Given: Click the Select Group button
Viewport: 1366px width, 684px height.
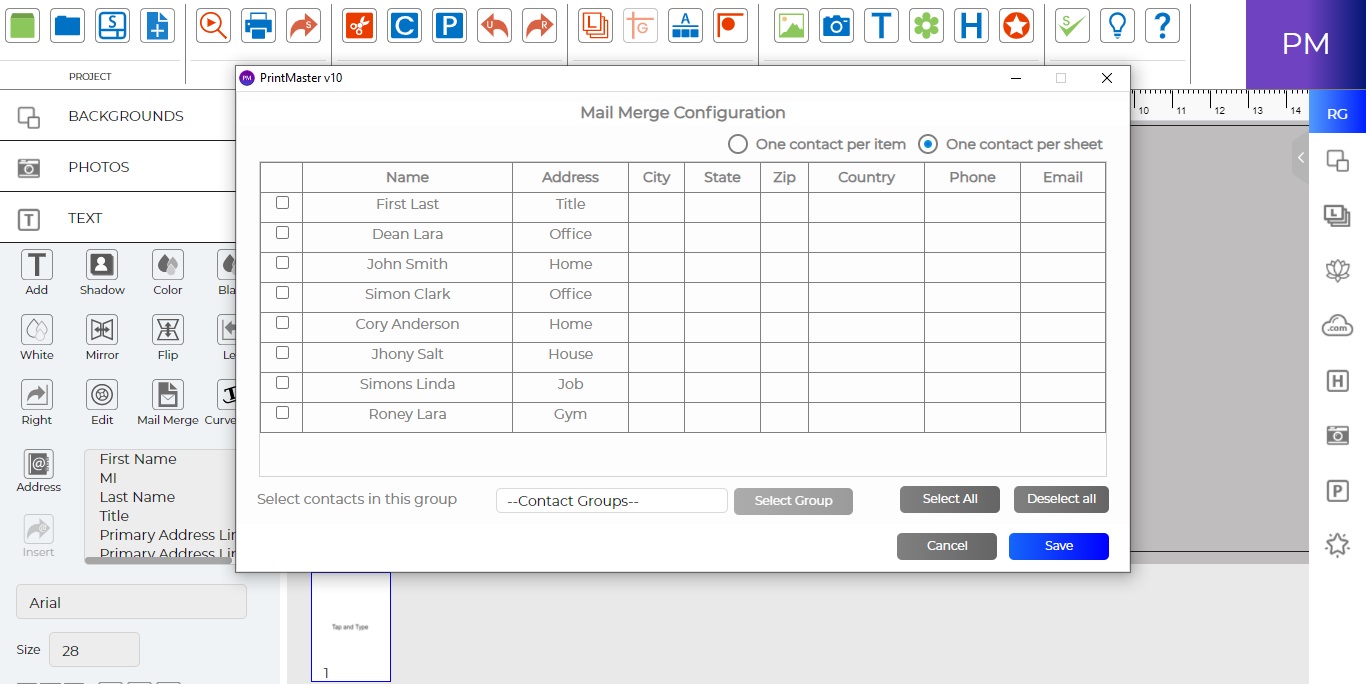Looking at the screenshot, I should click(x=793, y=501).
